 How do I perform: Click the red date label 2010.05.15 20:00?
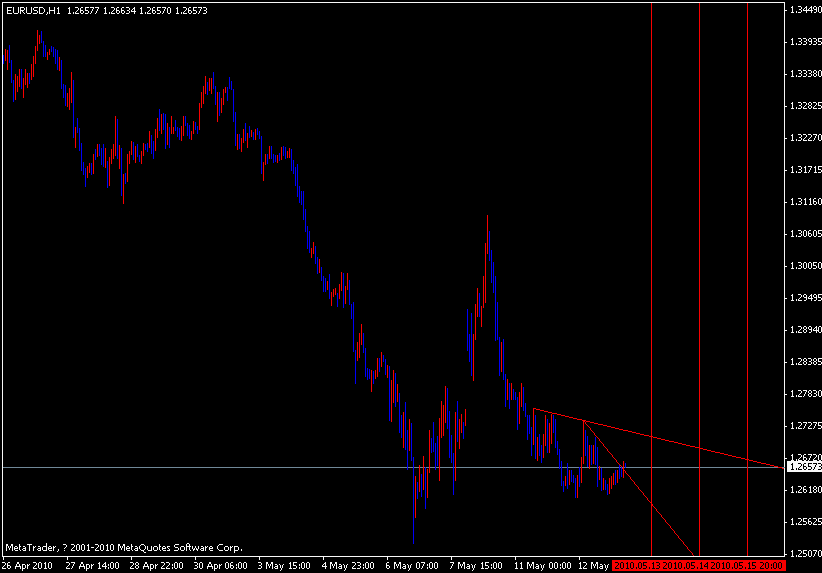click(747, 566)
